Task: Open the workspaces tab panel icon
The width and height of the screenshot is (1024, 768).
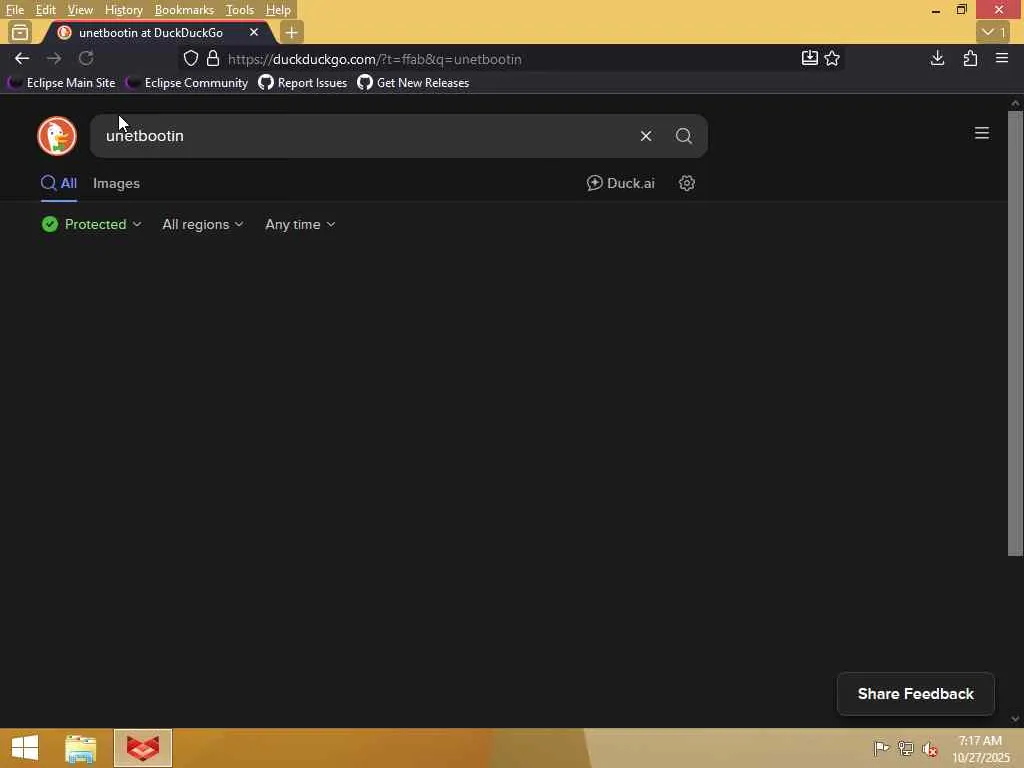Action: tap(20, 32)
